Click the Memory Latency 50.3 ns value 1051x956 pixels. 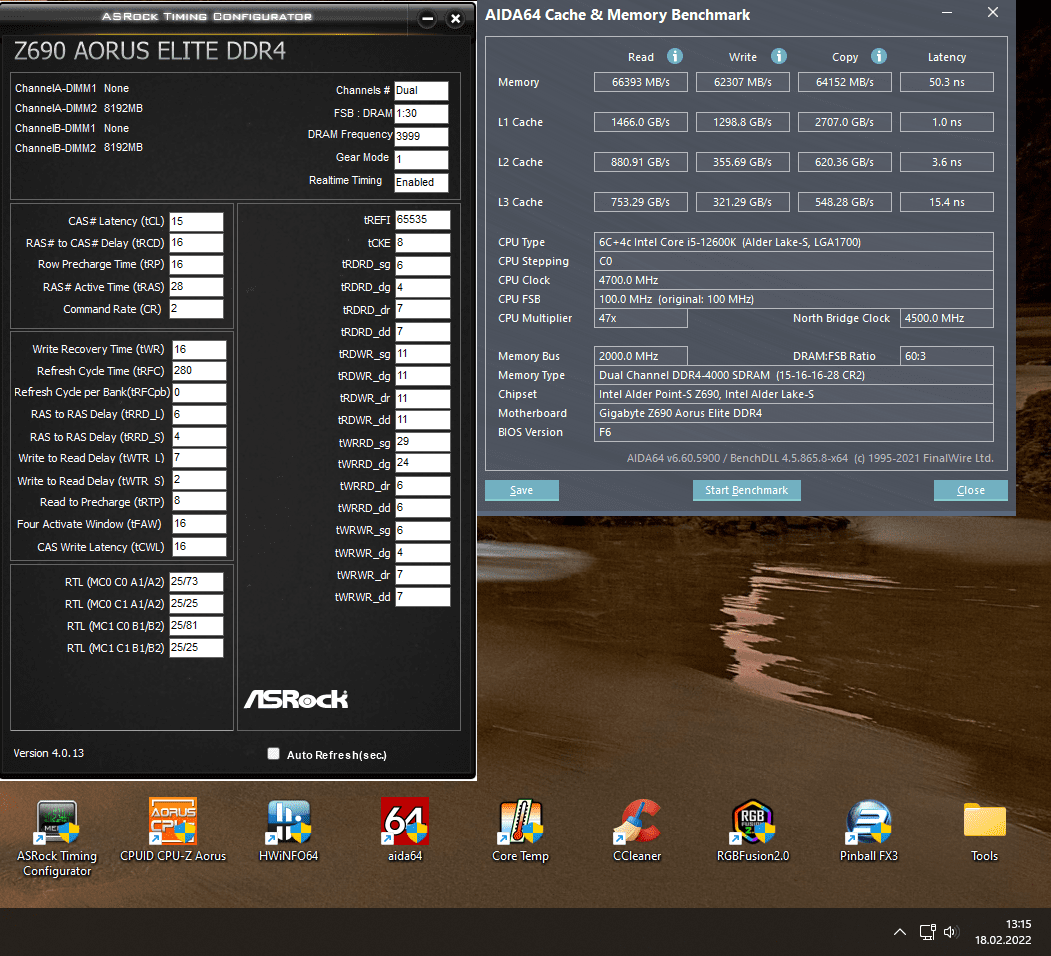946,82
